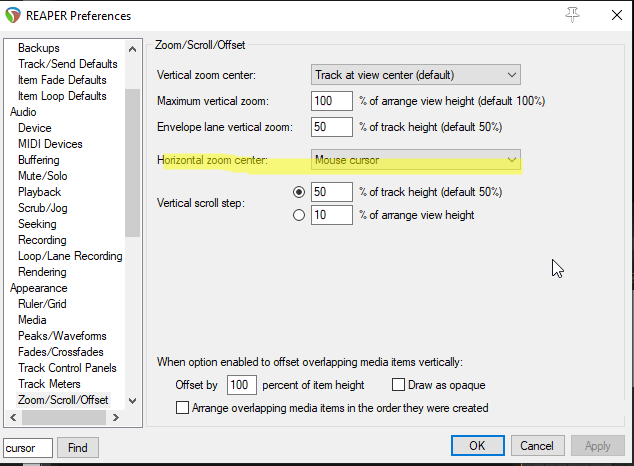Image resolution: width=634 pixels, height=466 pixels.
Task: Click the track height scroll step field
Action: pos(332,192)
